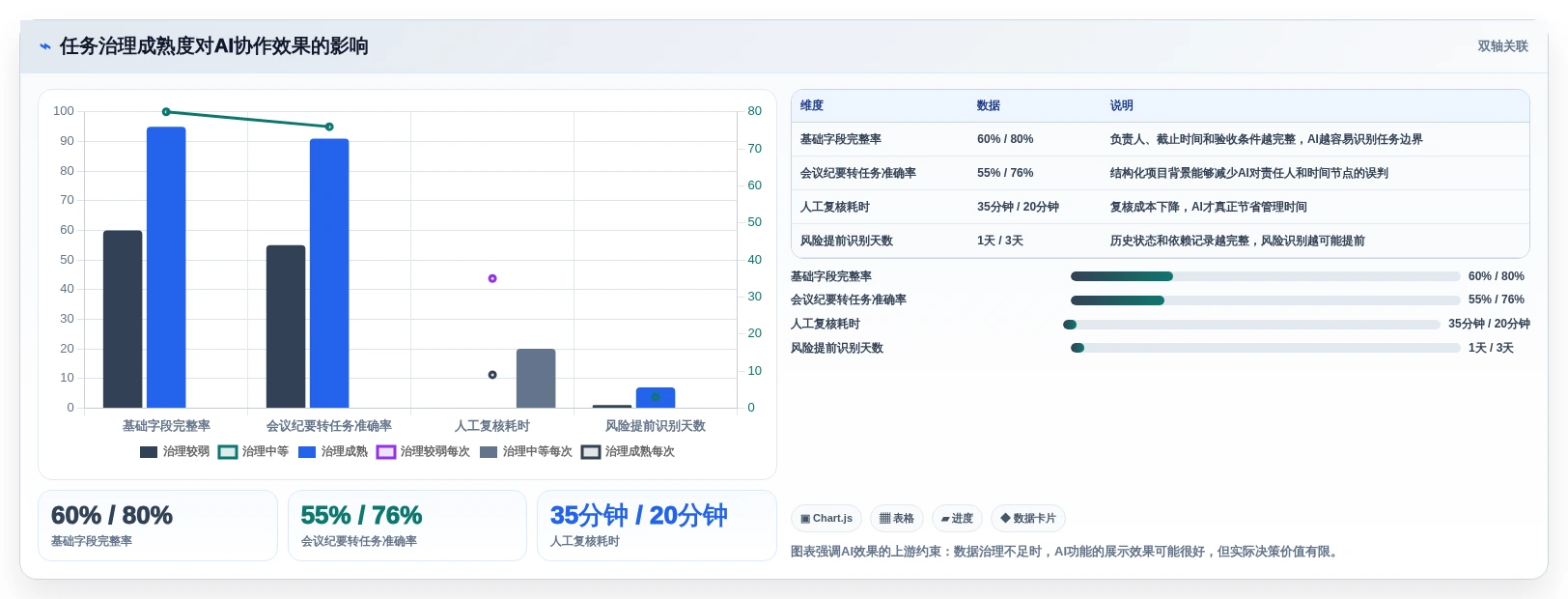Screen dimensions: 1568x599
Task: Click the 说明 column header
Action: [x=1121, y=105]
